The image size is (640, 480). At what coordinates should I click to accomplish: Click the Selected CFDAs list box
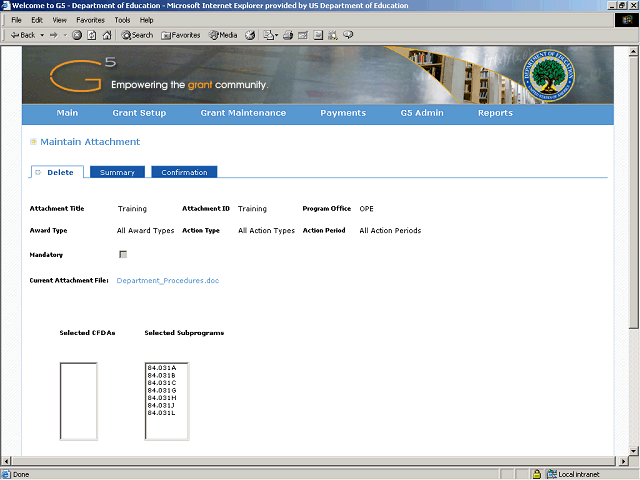click(78, 401)
